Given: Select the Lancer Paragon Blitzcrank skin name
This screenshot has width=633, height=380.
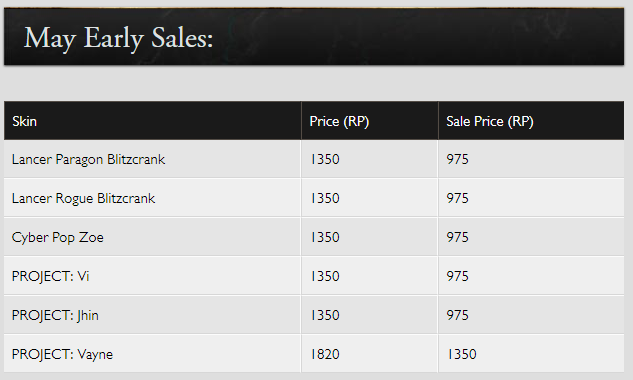Looking at the screenshot, I should [x=88, y=160].
